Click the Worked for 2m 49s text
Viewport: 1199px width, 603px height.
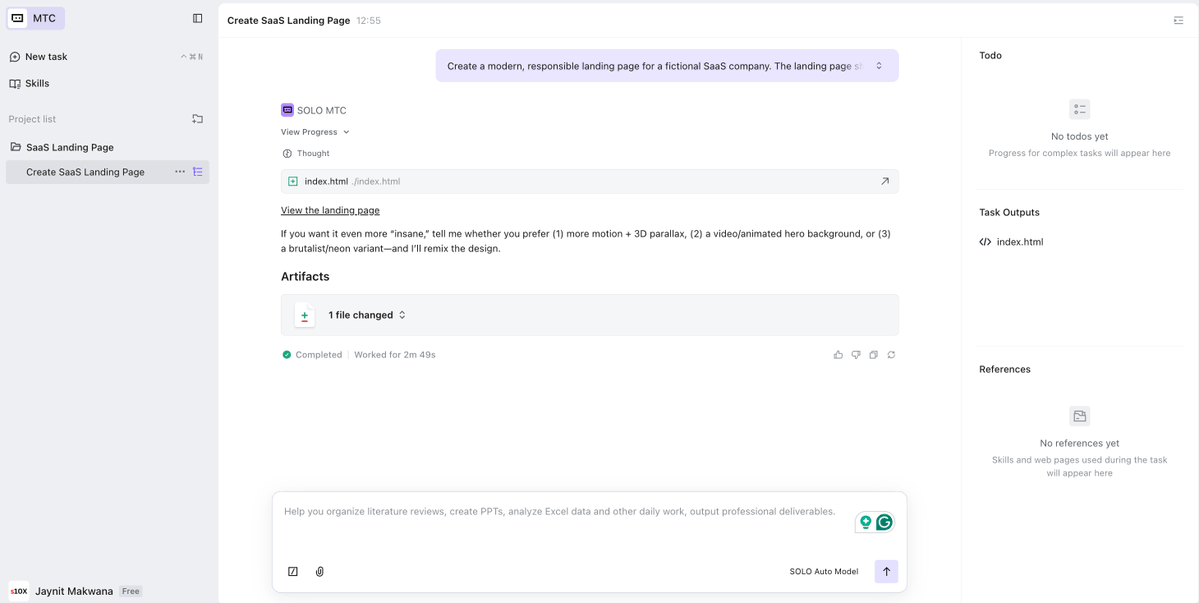(x=395, y=355)
